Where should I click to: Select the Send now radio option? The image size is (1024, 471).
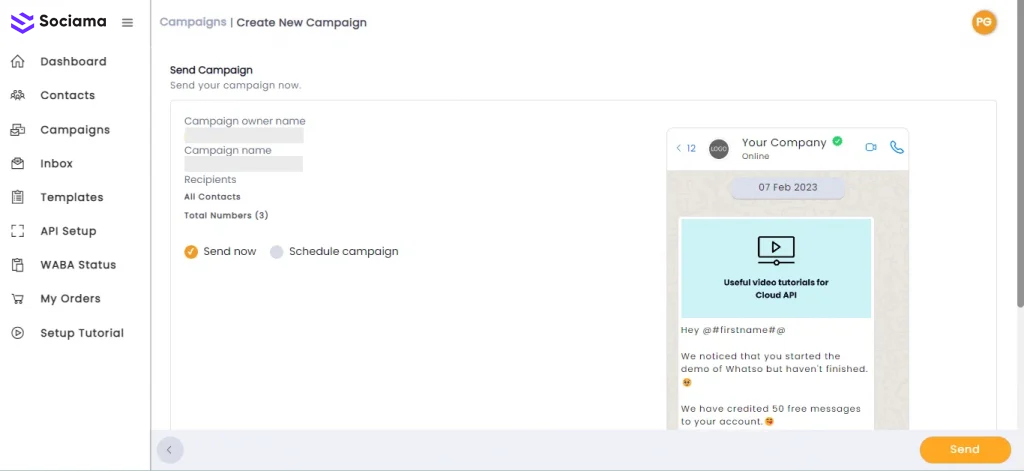tap(191, 252)
